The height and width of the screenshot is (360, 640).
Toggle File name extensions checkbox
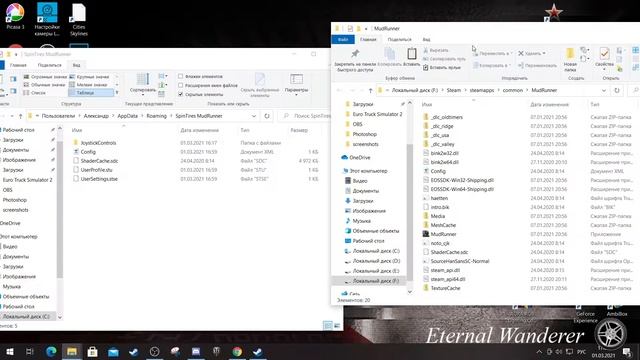180,85
